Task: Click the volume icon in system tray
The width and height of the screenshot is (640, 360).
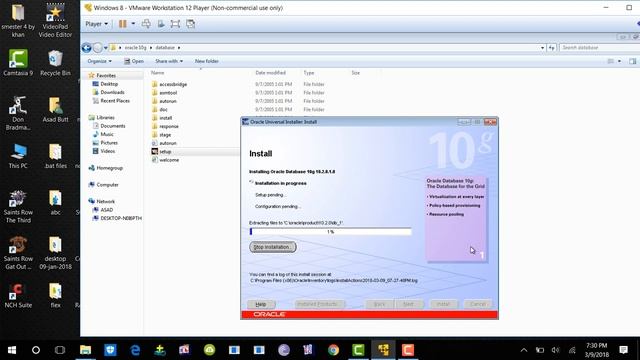Action: [556, 350]
